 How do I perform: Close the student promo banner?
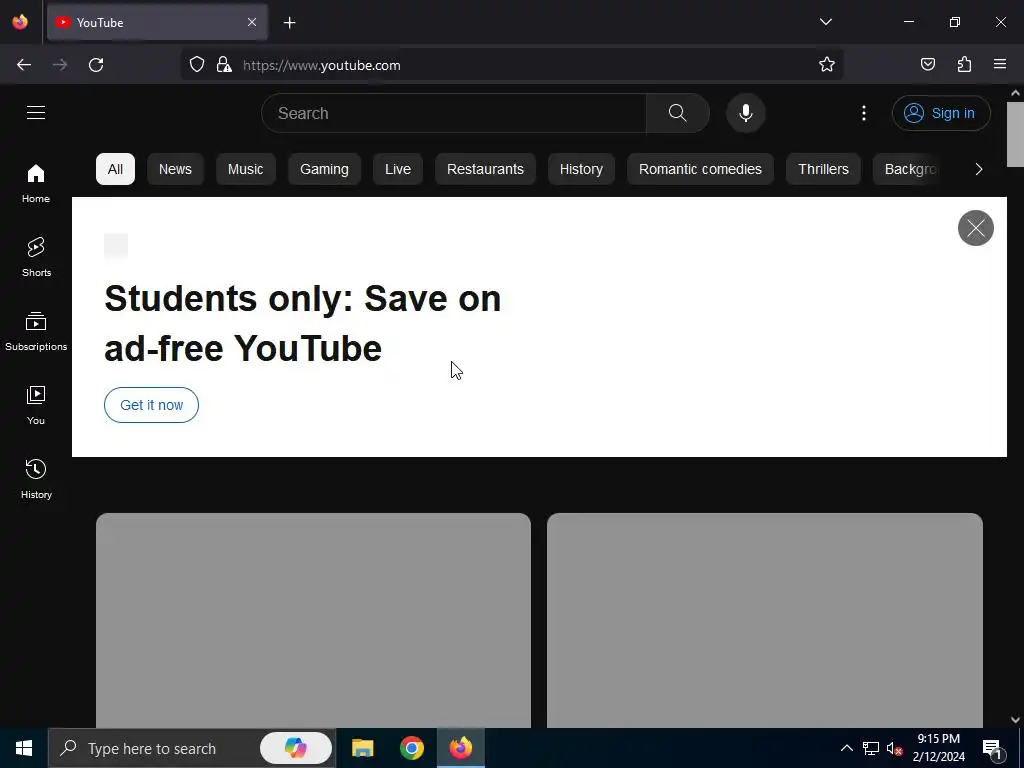point(976,228)
